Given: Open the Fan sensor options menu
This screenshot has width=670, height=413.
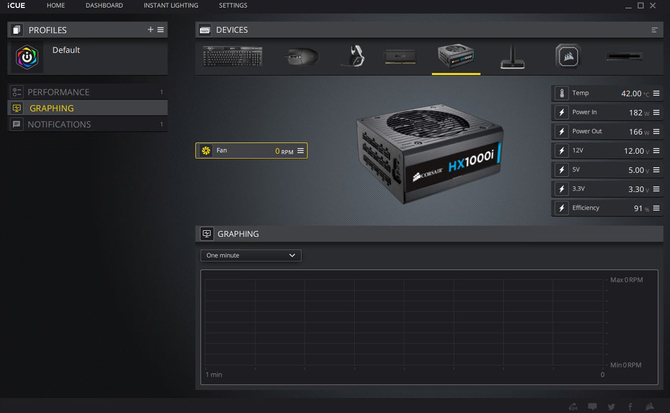Looking at the screenshot, I should [x=300, y=150].
